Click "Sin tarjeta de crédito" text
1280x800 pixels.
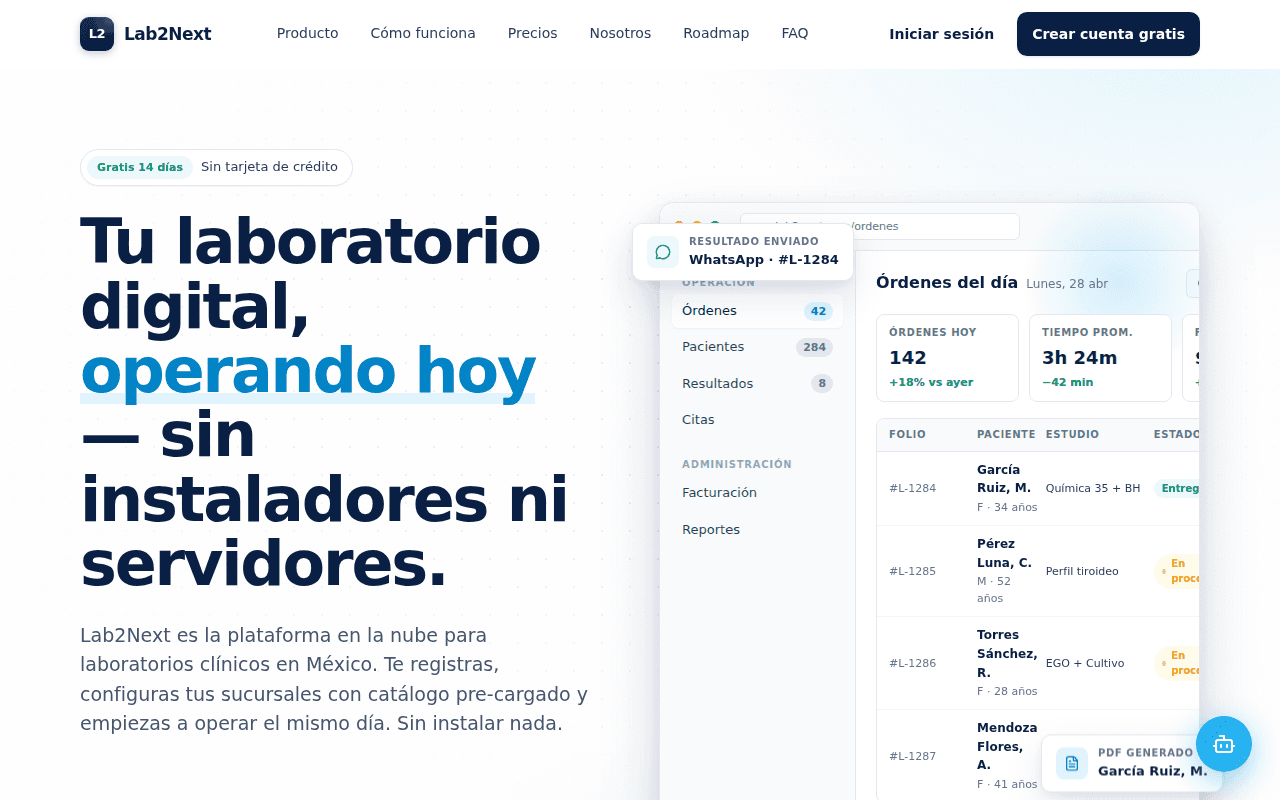[269, 167]
